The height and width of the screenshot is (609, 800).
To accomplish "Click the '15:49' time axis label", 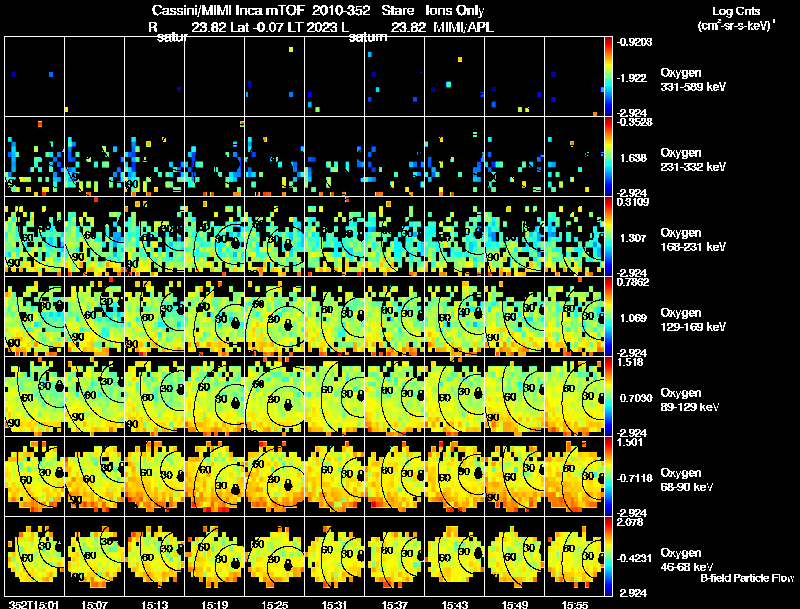I will click(x=515, y=605).
